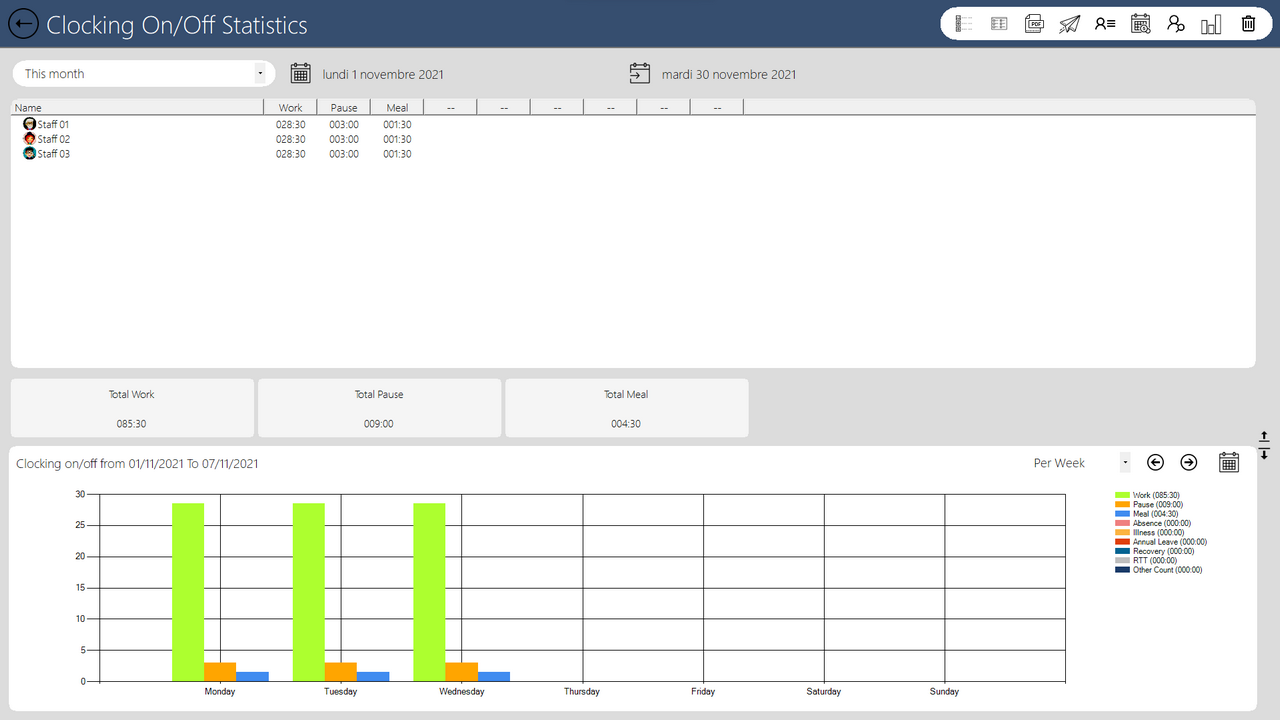Image resolution: width=1280 pixels, height=720 pixels.
Task: Open the This month period dropdown
Action: point(143,73)
